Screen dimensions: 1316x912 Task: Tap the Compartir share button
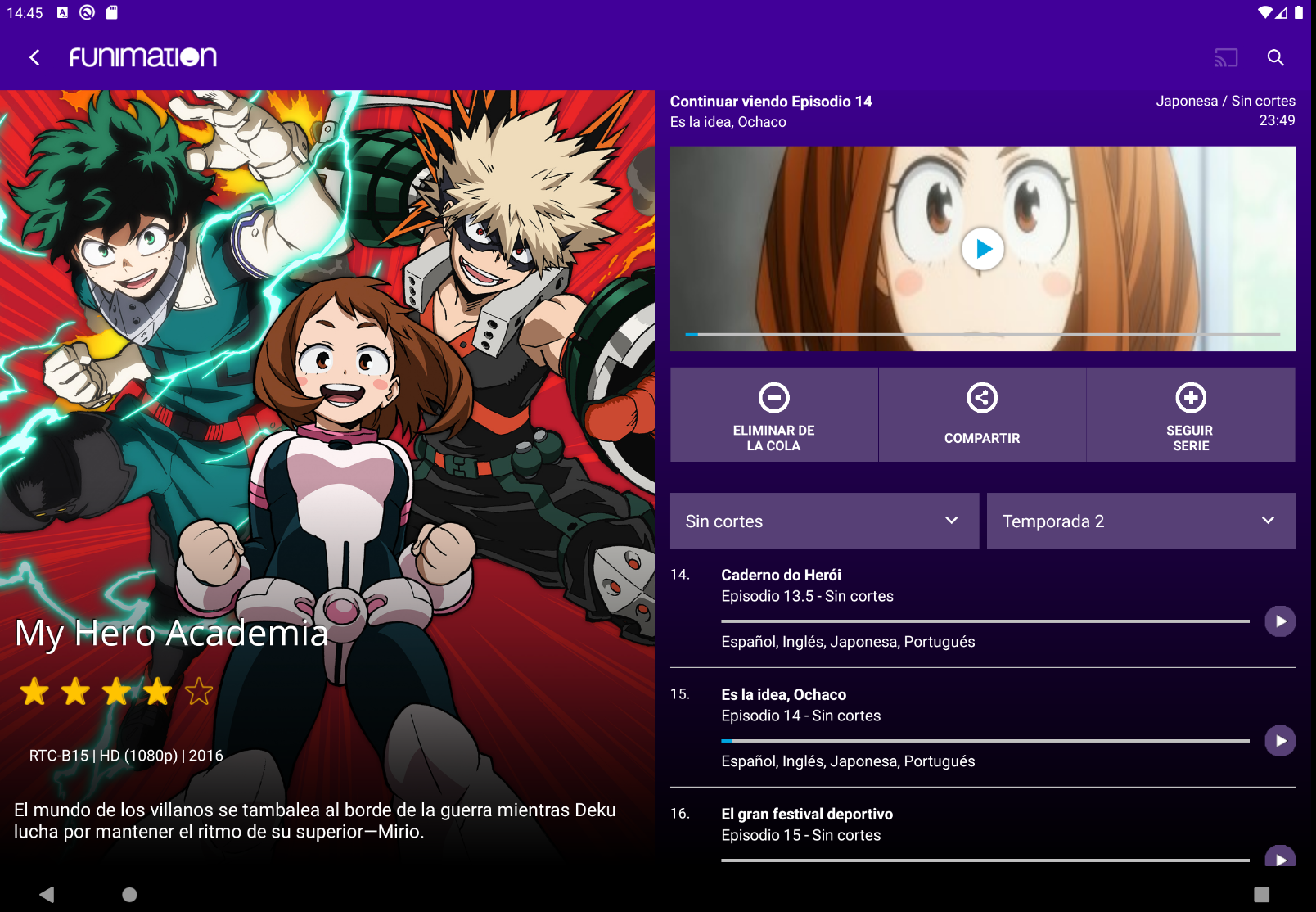982,415
